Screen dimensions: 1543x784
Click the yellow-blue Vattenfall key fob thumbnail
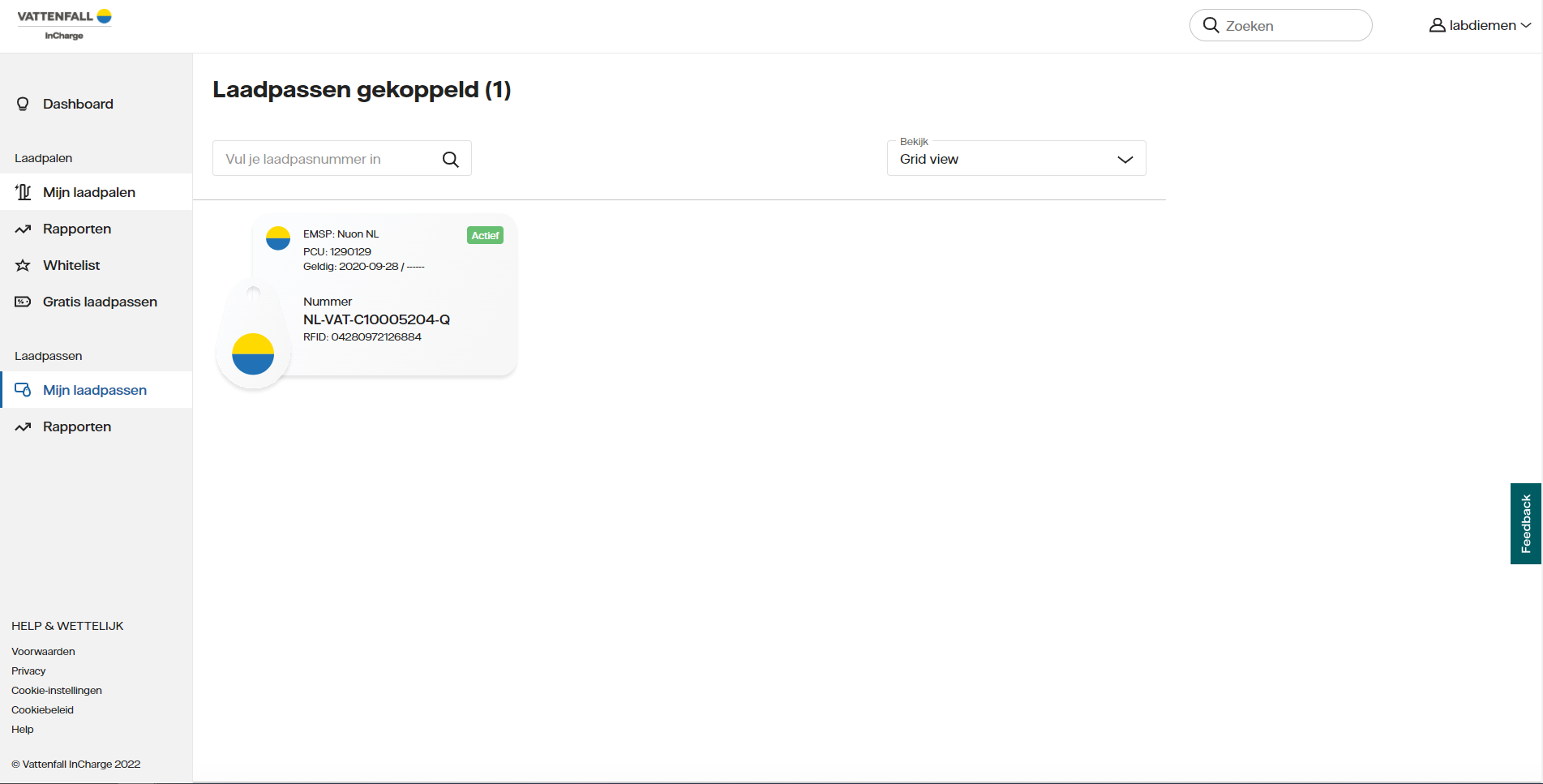click(x=253, y=353)
